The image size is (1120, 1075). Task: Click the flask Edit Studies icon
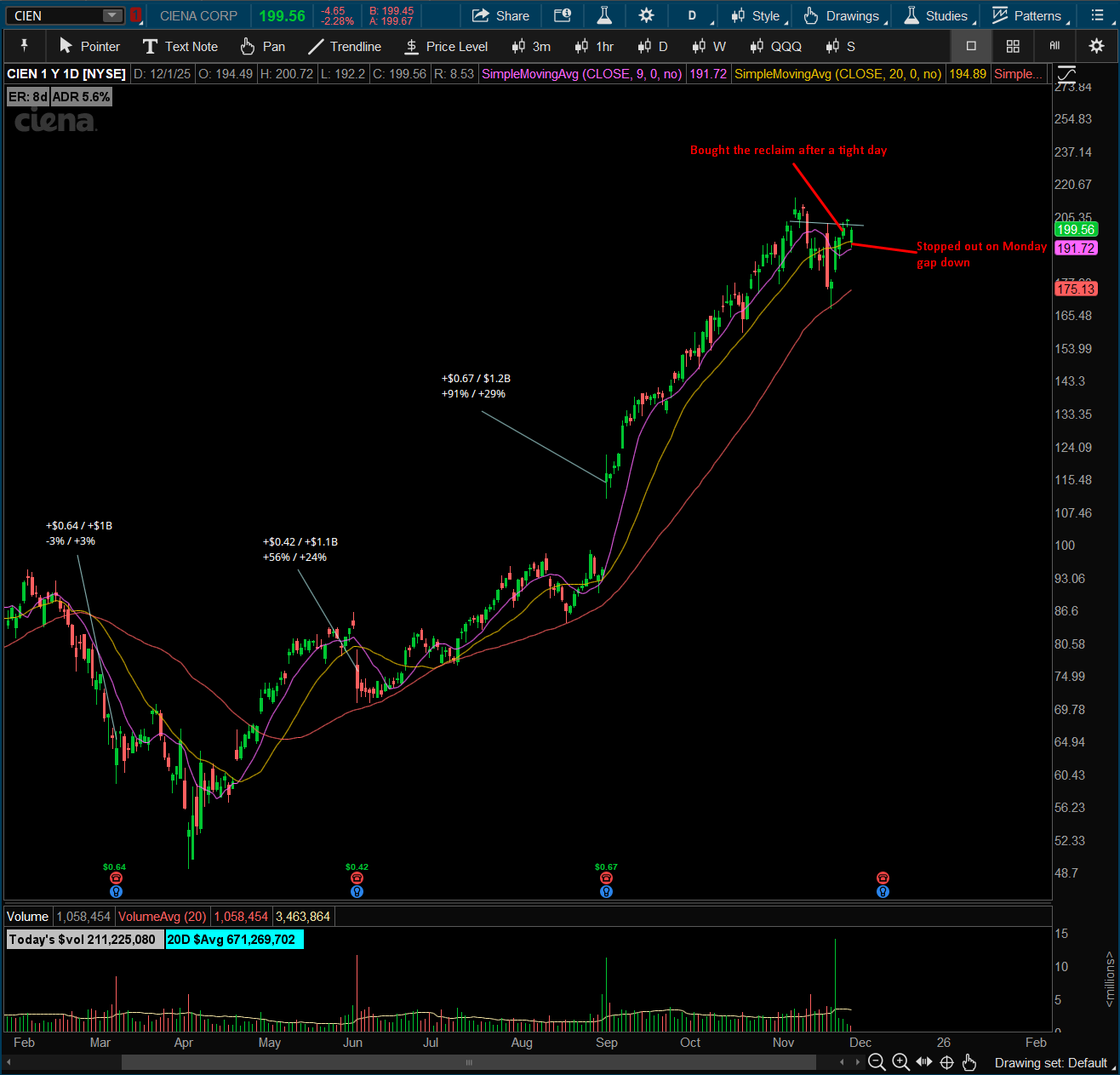coord(604,15)
